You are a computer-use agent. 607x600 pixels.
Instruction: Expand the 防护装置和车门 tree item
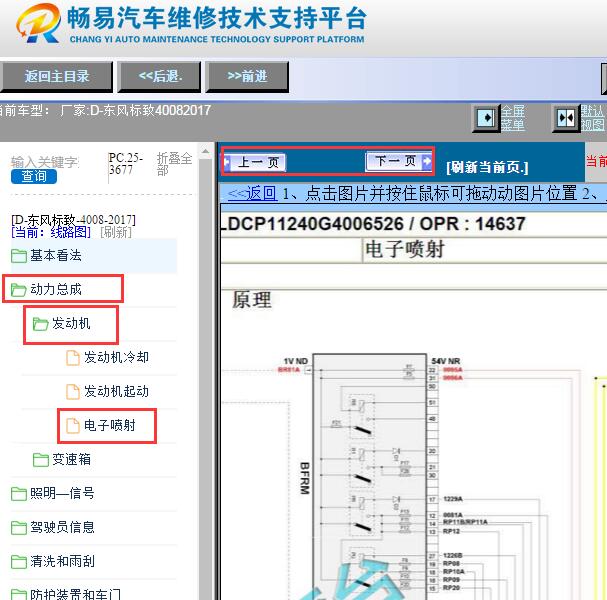(x=75, y=594)
